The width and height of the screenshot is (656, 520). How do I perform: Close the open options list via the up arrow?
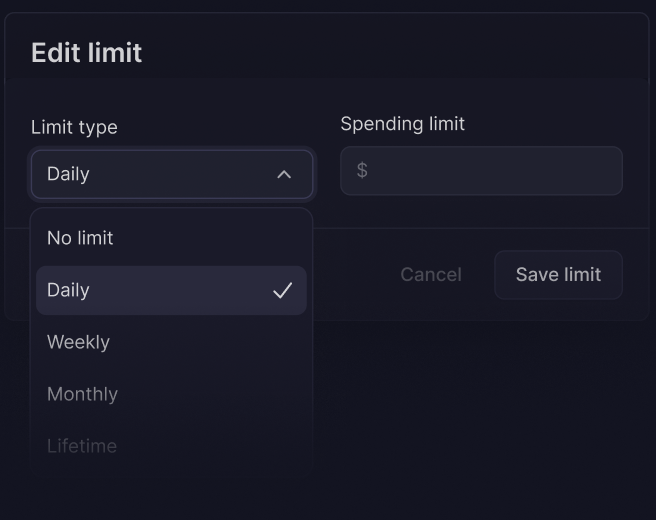[284, 174]
